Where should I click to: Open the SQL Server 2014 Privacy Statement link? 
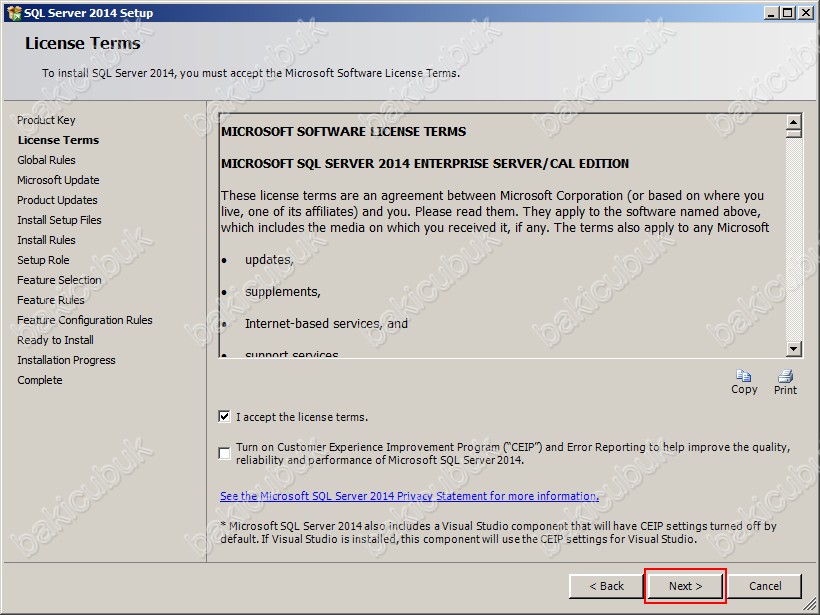coord(409,496)
